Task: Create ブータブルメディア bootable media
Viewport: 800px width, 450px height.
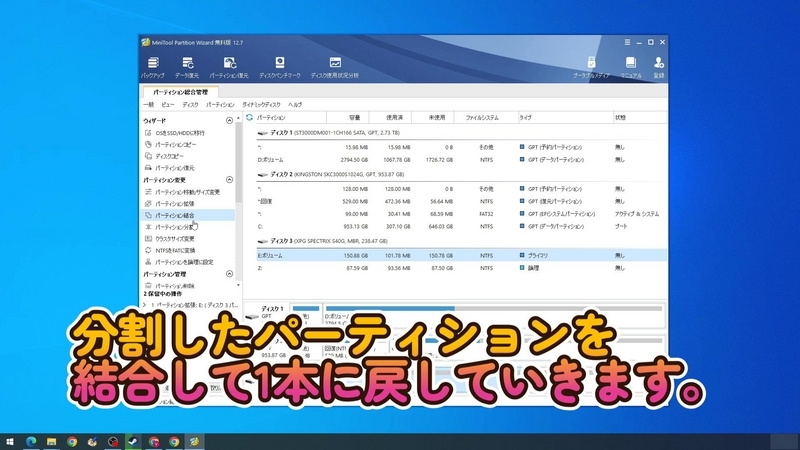Action: click(x=591, y=67)
